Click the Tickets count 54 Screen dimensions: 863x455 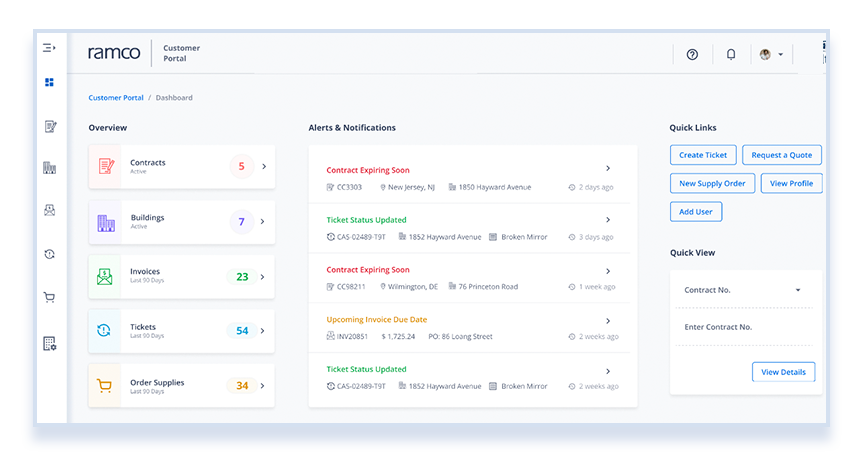242,331
